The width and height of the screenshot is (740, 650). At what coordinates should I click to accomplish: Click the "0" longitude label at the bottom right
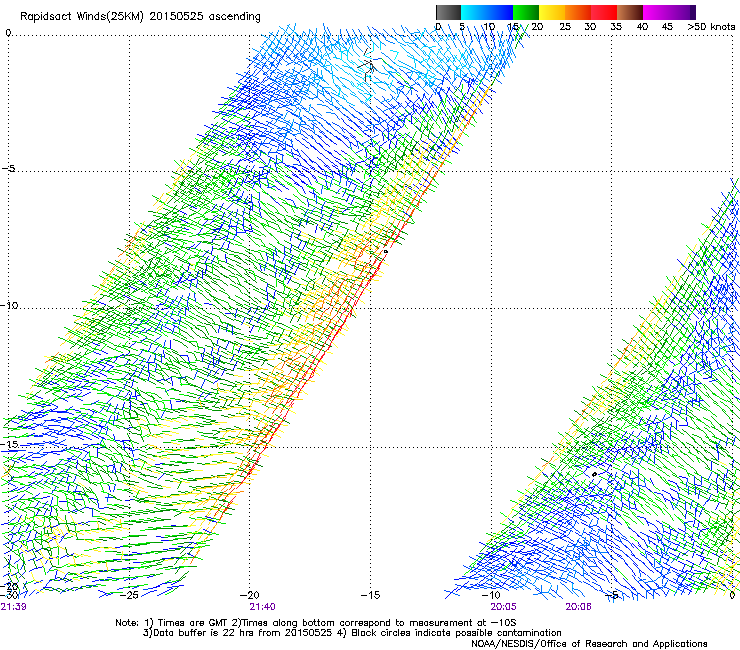coord(732,595)
